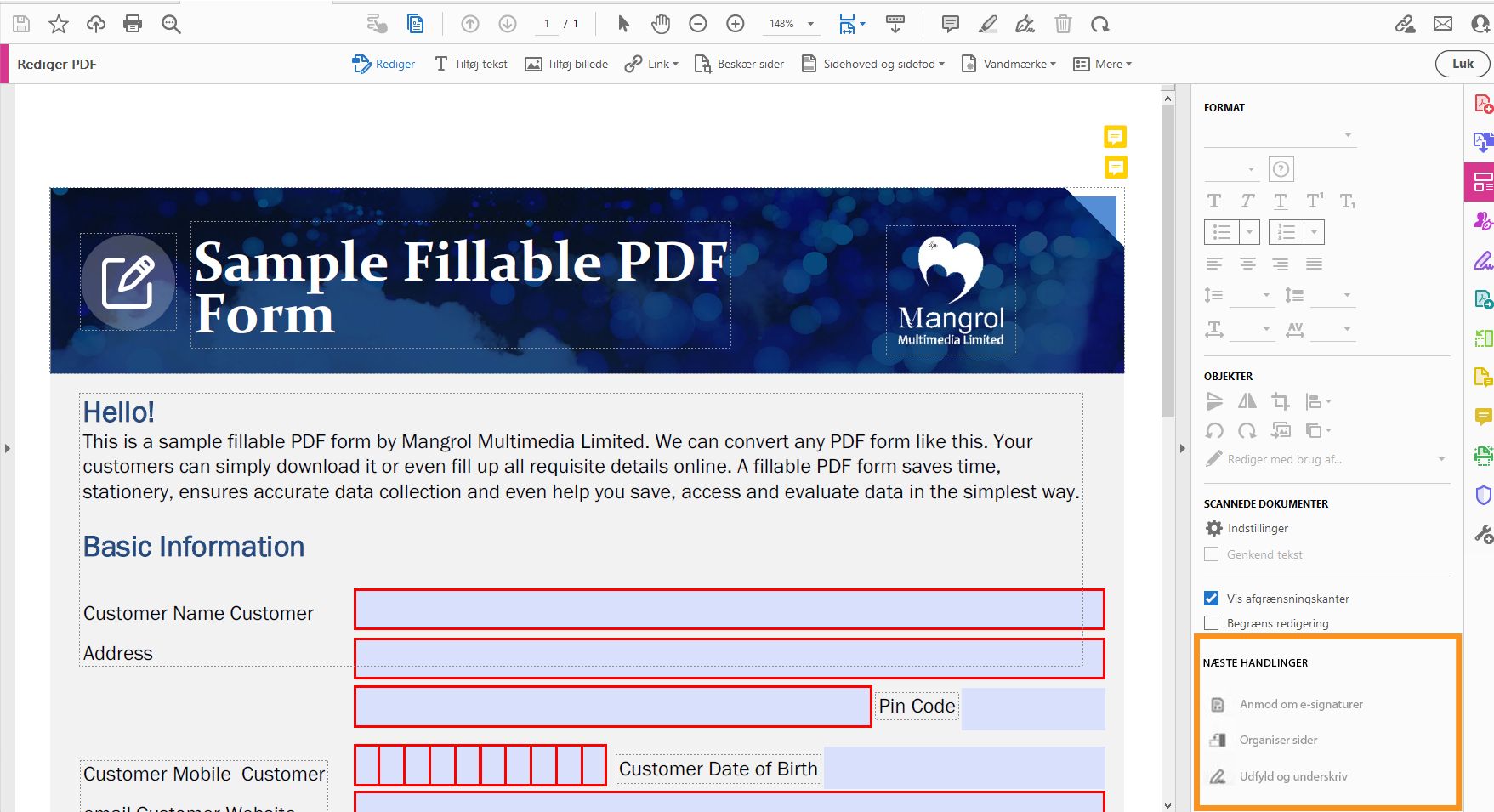Select the Rediger tool

tap(383, 64)
